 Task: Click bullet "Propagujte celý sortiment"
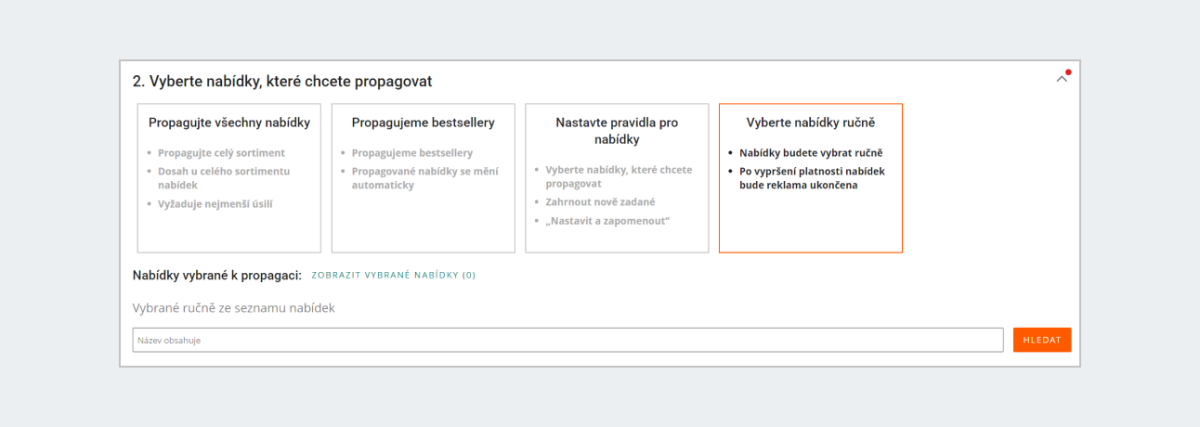[222, 153]
